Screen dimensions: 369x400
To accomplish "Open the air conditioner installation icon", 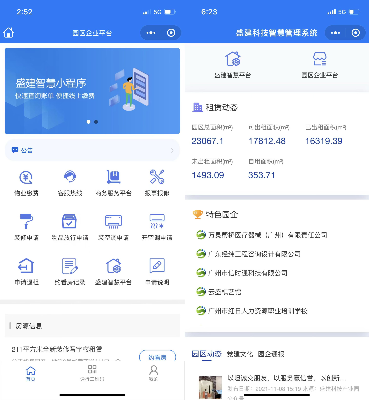I will [x=113, y=221].
